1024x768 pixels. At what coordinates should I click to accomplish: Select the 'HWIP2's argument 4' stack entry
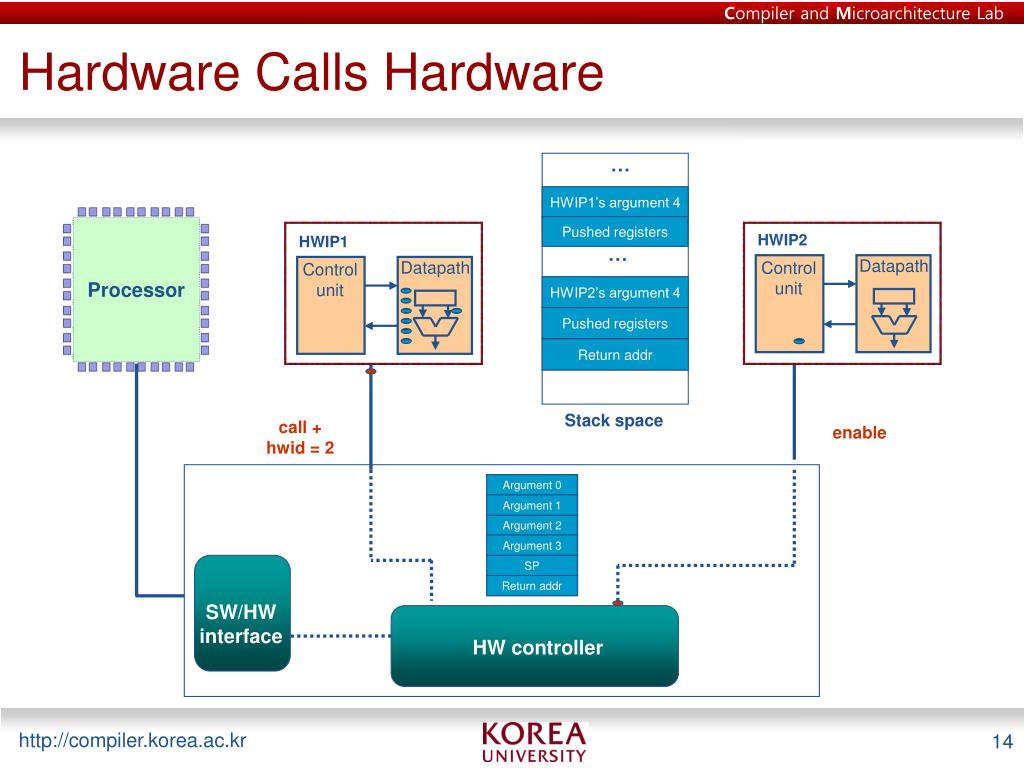pos(615,293)
